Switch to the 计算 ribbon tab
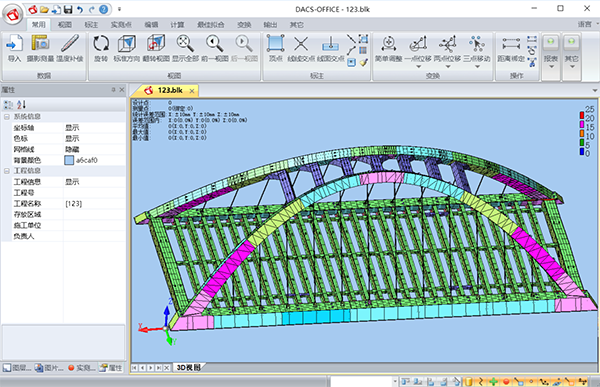This screenshot has height=387, width=600. [177, 24]
